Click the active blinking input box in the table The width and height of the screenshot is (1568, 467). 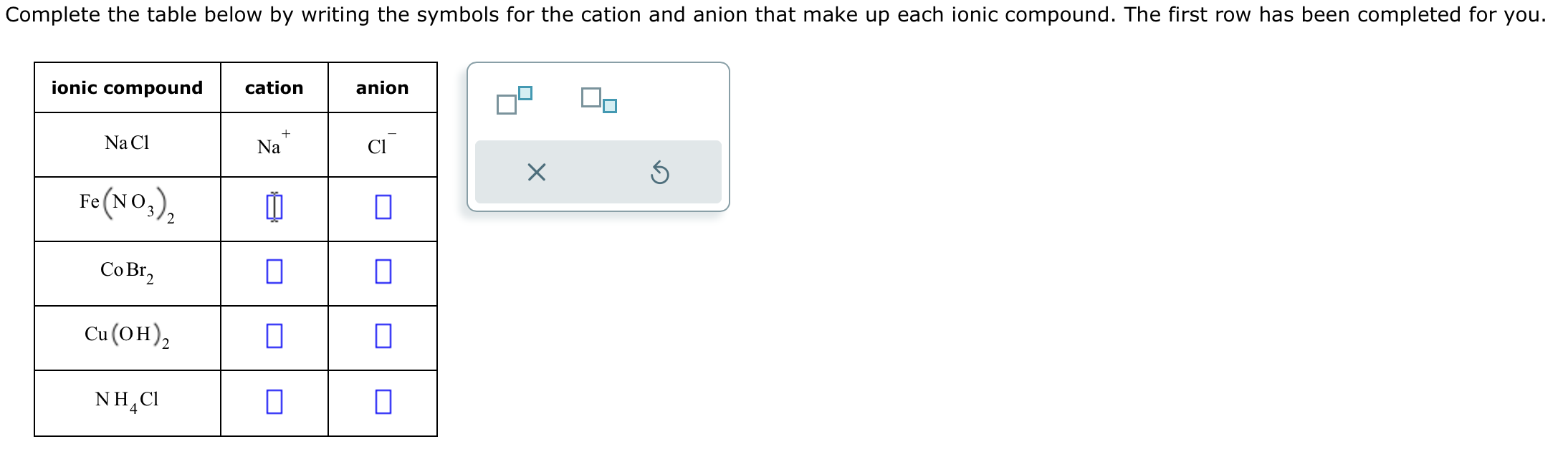point(274,207)
